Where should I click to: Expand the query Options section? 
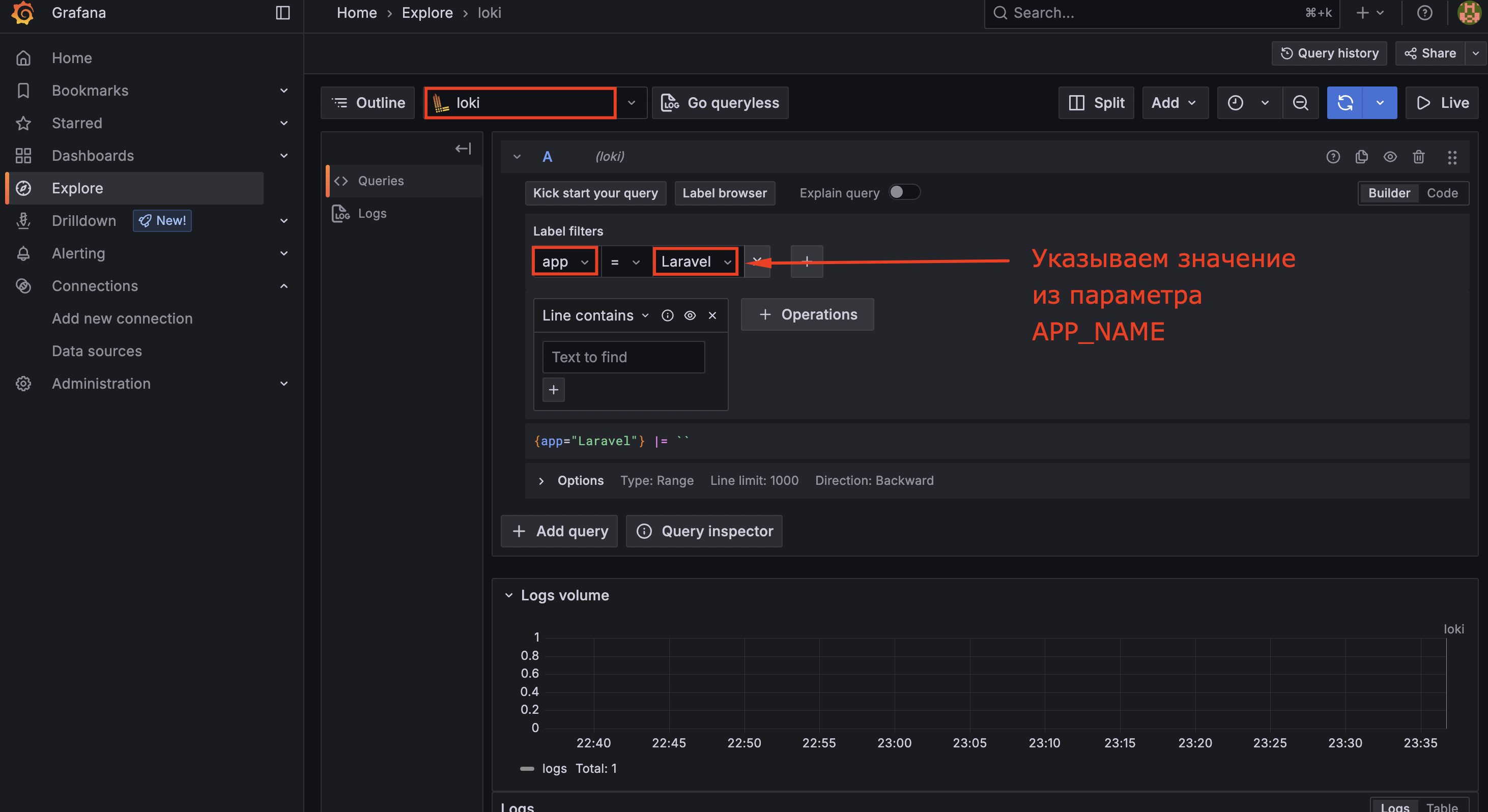pyautogui.click(x=579, y=480)
